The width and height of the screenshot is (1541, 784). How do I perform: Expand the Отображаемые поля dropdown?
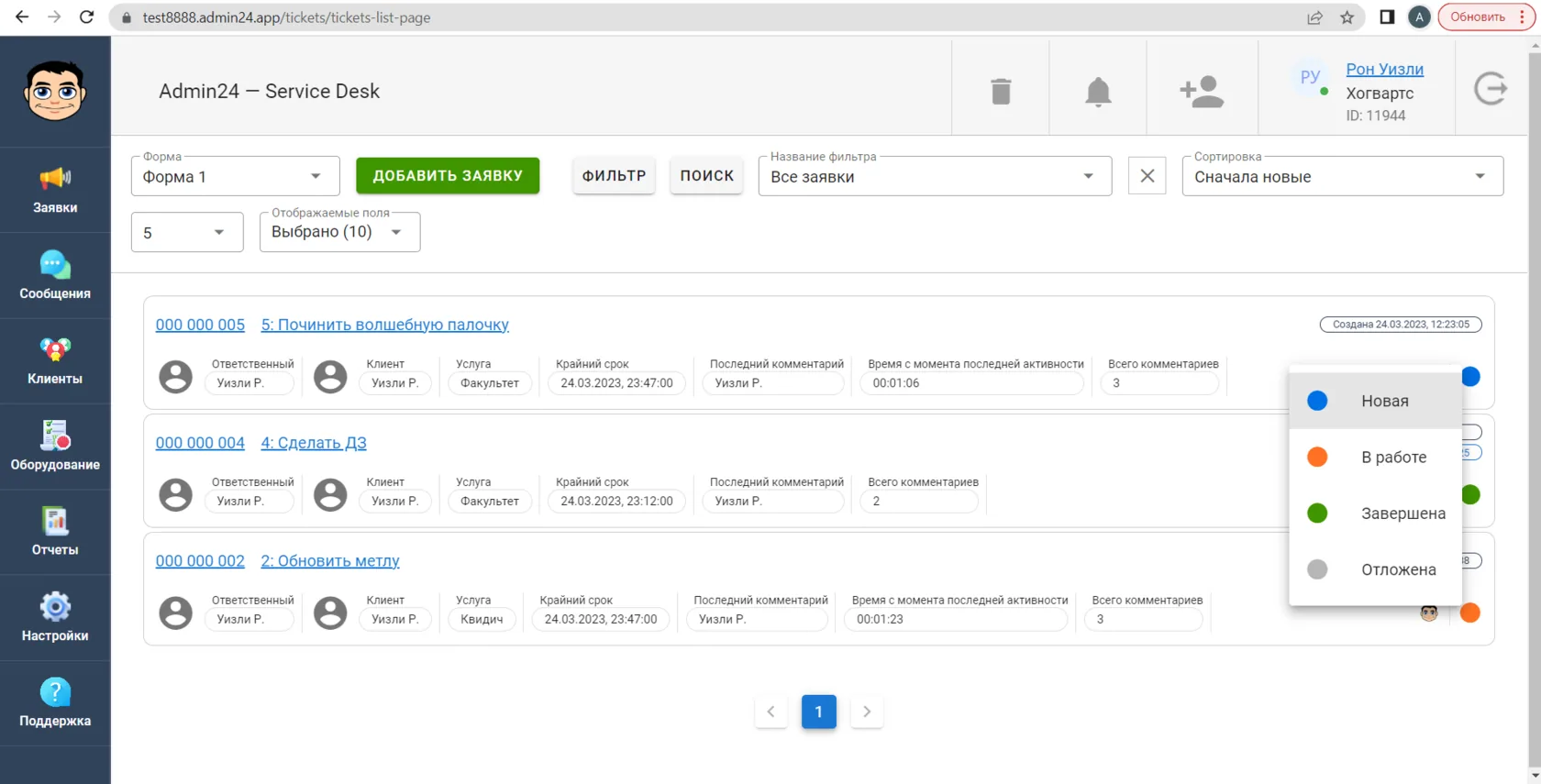[x=339, y=232]
